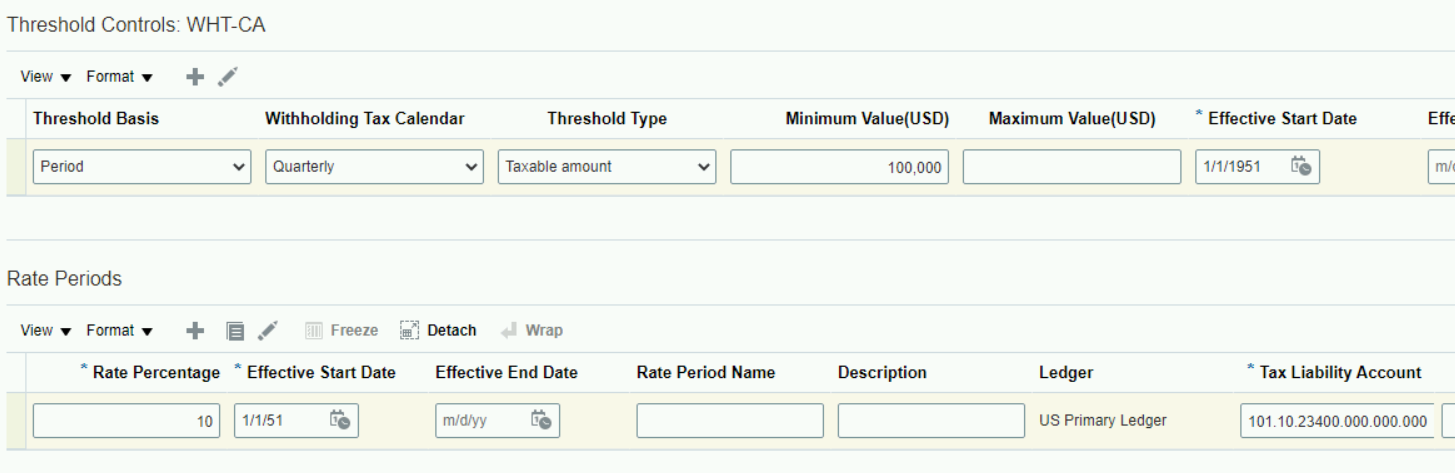Click the edit pencil in Rate Periods
The height and width of the screenshot is (473, 1455).
click(267, 331)
